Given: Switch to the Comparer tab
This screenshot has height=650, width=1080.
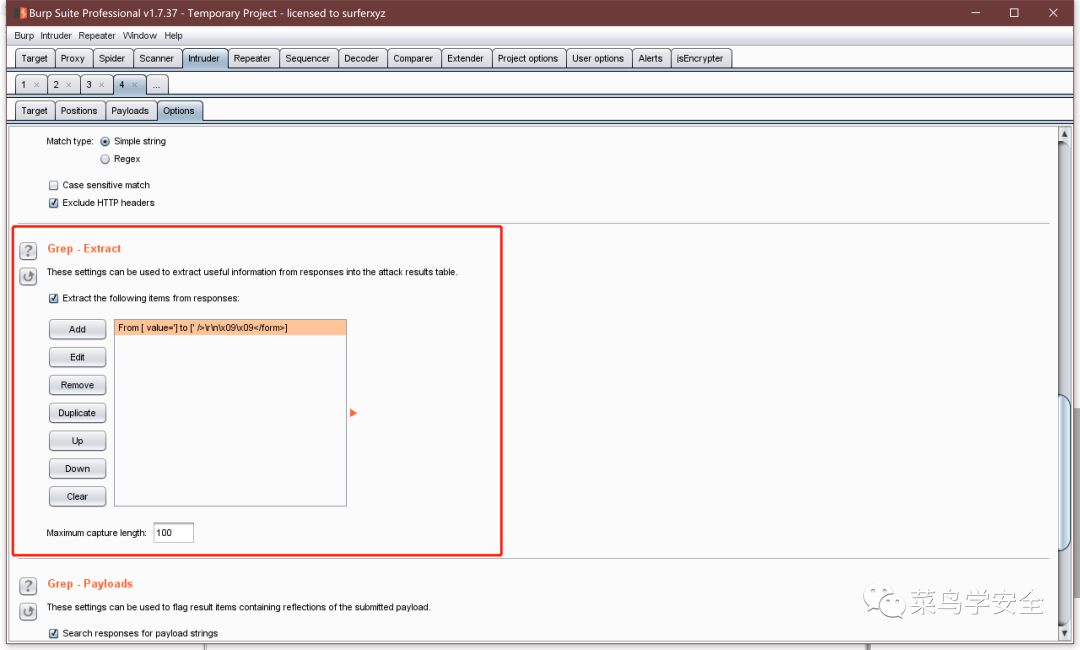Looking at the screenshot, I should (x=413, y=59).
